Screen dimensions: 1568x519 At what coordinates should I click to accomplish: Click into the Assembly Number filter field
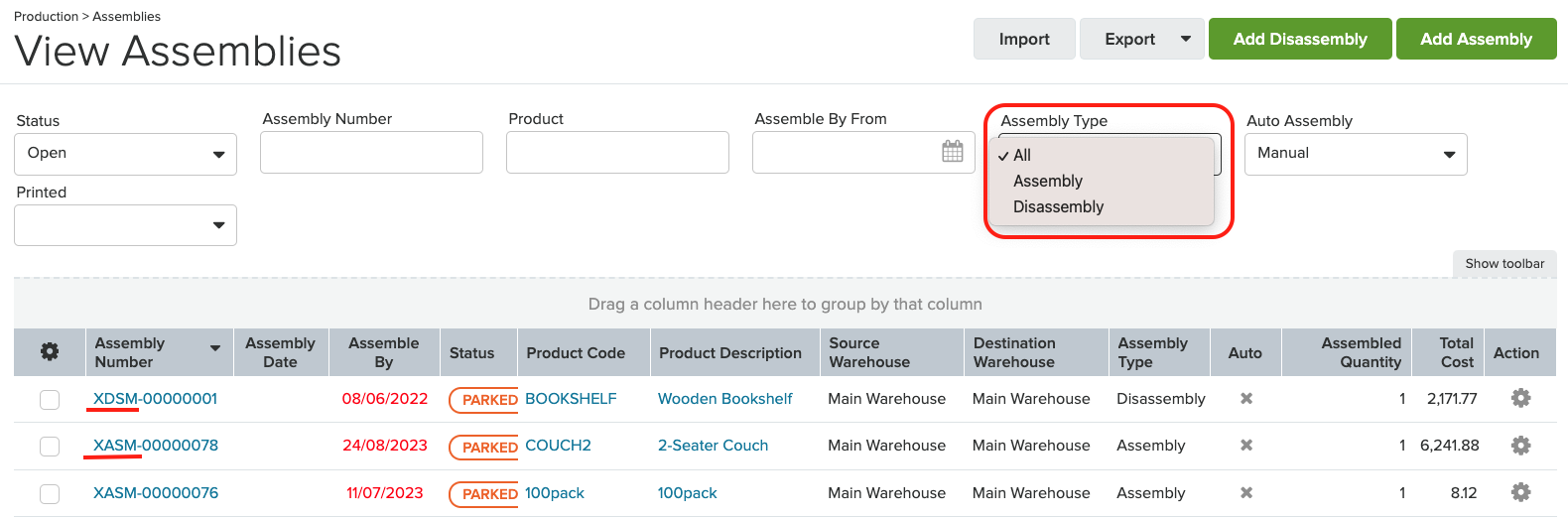coord(371,153)
